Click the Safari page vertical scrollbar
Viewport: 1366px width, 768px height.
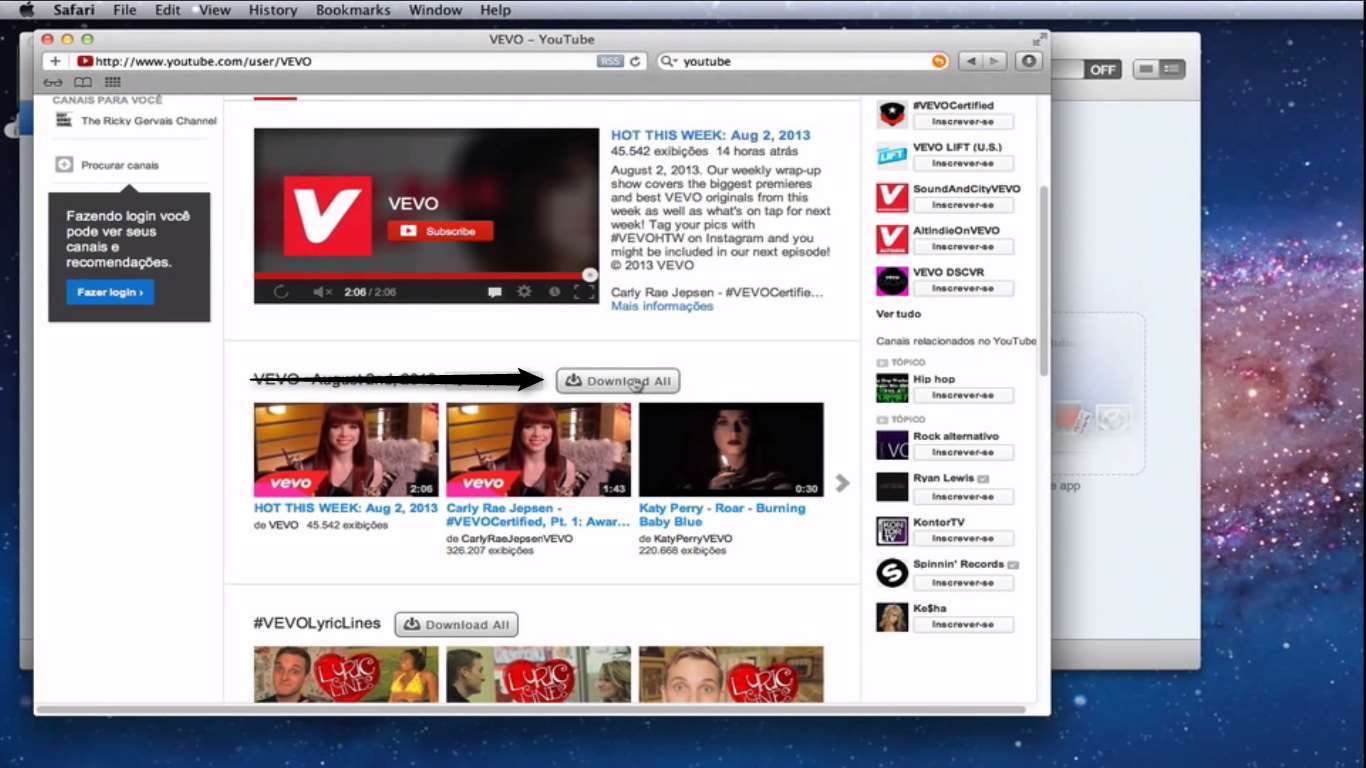[1044, 280]
